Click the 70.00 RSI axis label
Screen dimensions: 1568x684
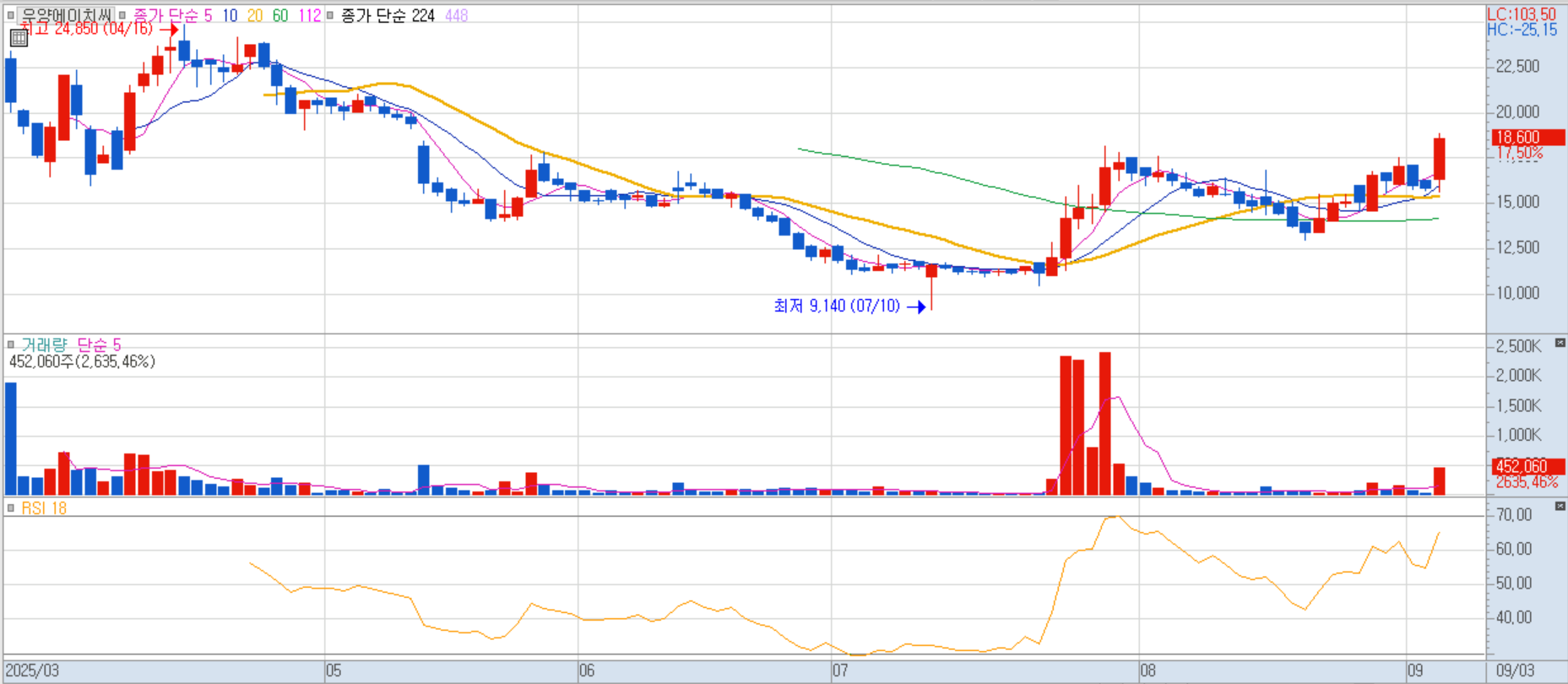(x=1513, y=514)
